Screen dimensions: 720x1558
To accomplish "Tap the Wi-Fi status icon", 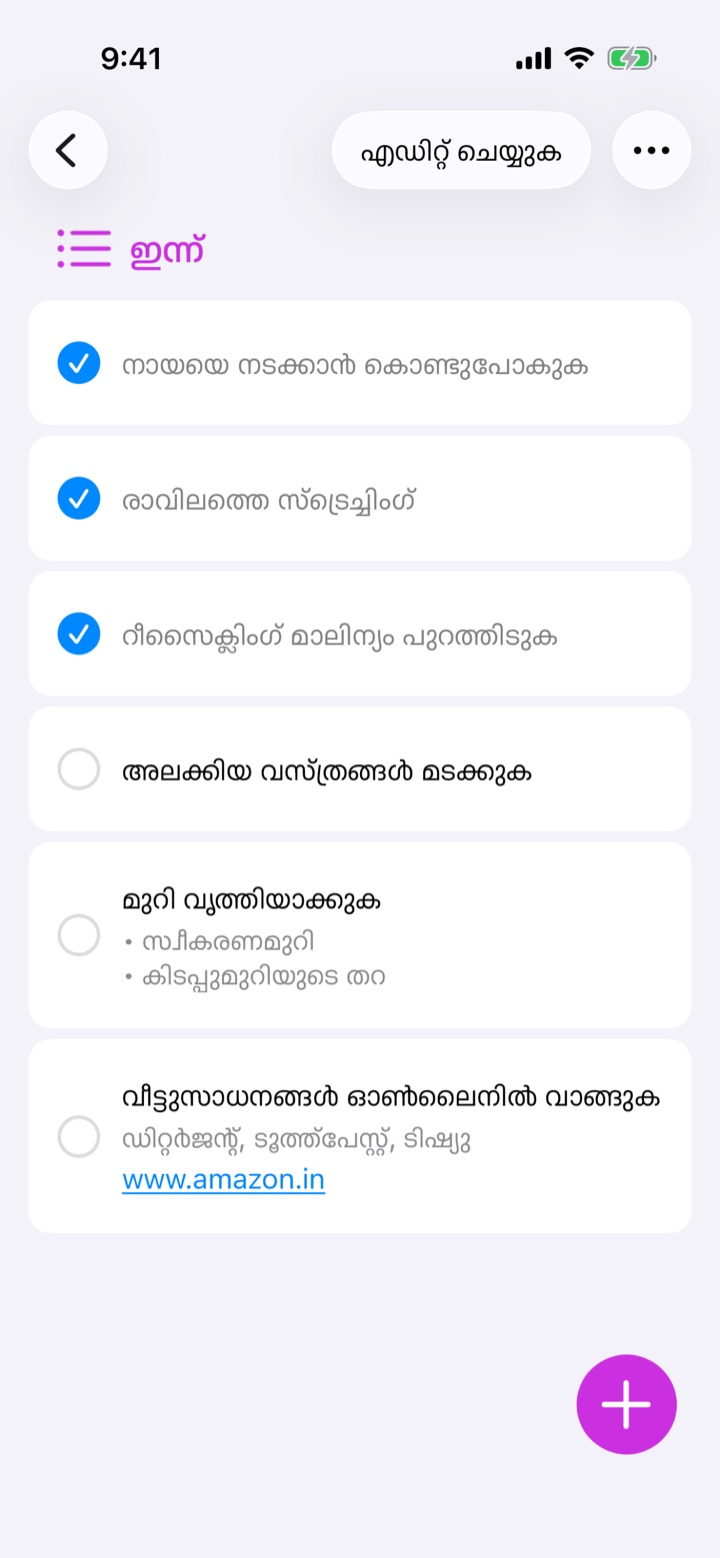I will (x=579, y=59).
